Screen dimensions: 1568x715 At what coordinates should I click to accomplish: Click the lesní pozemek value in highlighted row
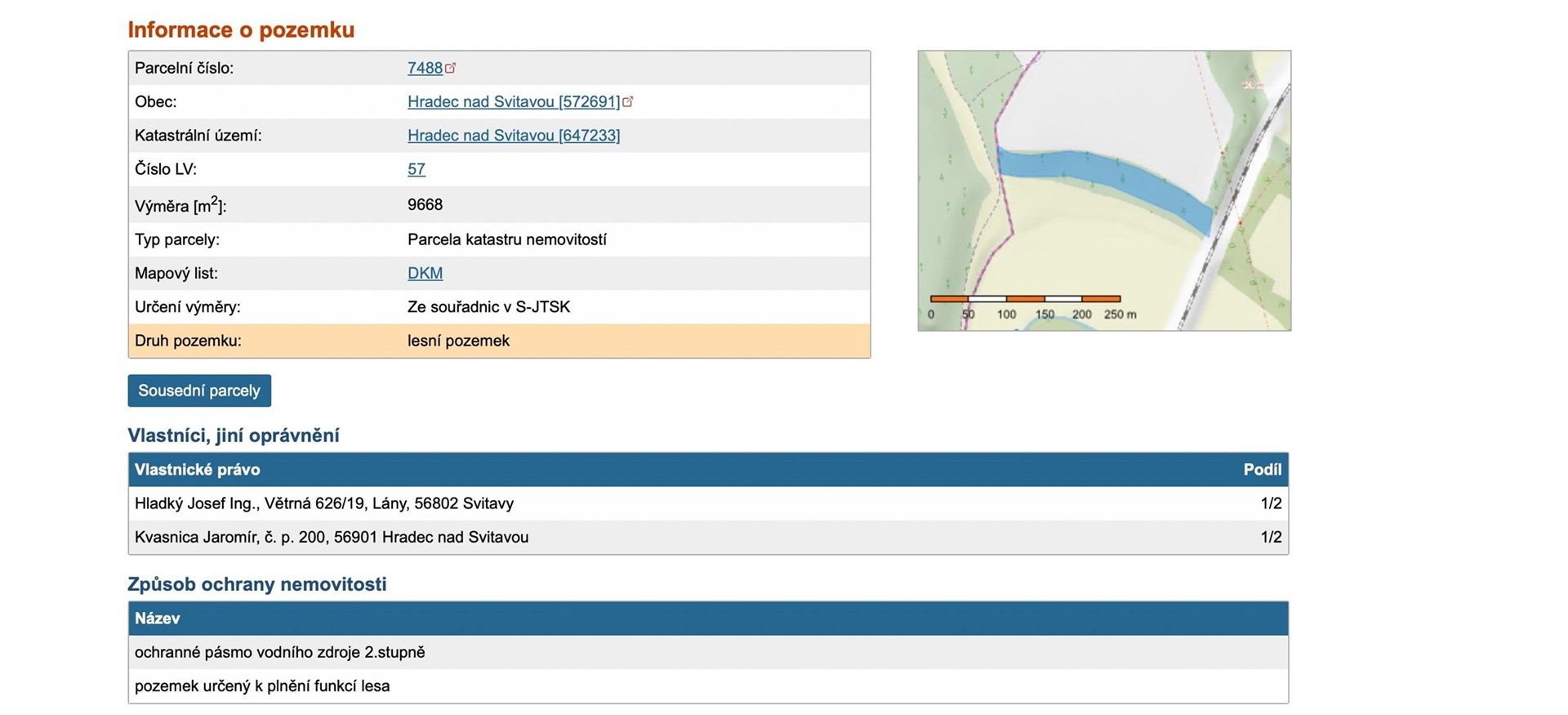coord(458,341)
